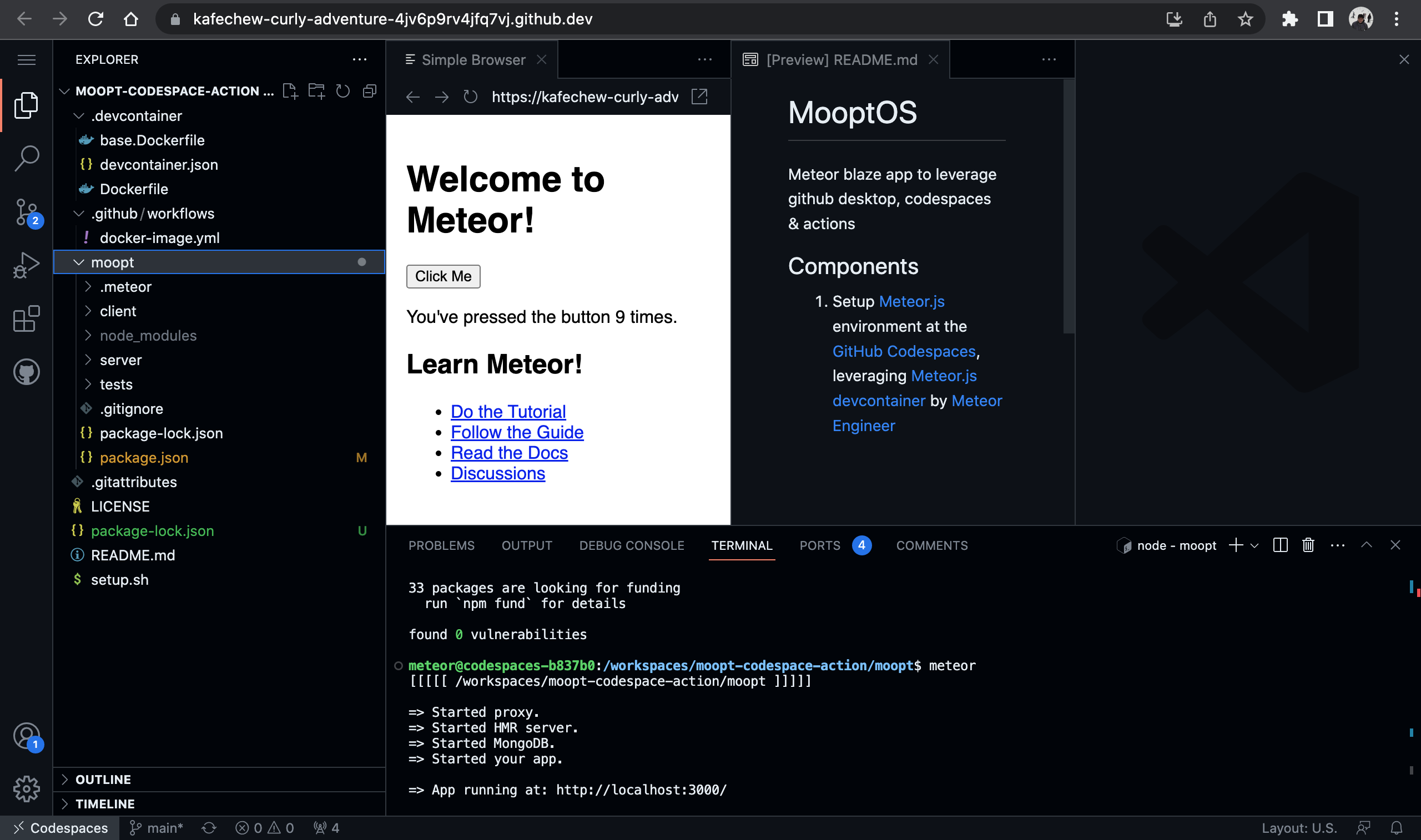This screenshot has height=840, width=1421.
Task: Open the GitHub panel in activity bar
Action: pyautogui.click(x=26, y=372)
